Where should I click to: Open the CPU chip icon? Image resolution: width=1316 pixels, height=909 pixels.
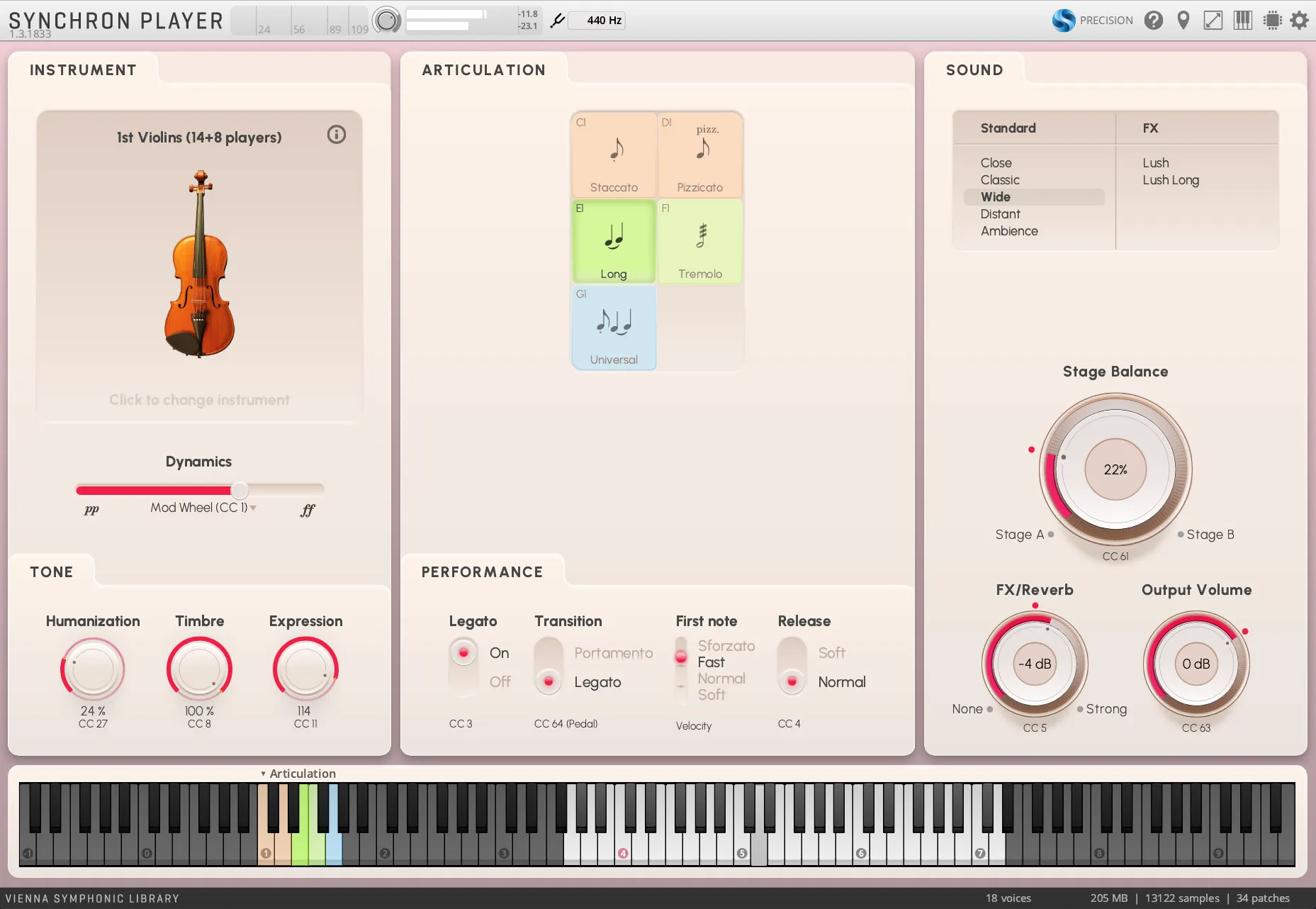coord(1272,21)
